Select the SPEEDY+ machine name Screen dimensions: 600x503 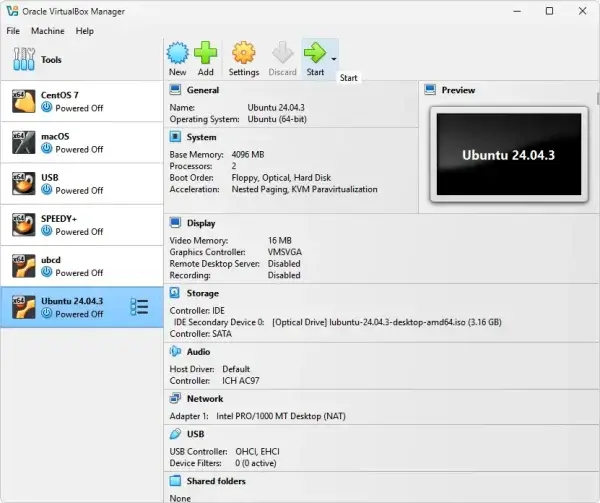pyautogui.click(x=59, y=219)
